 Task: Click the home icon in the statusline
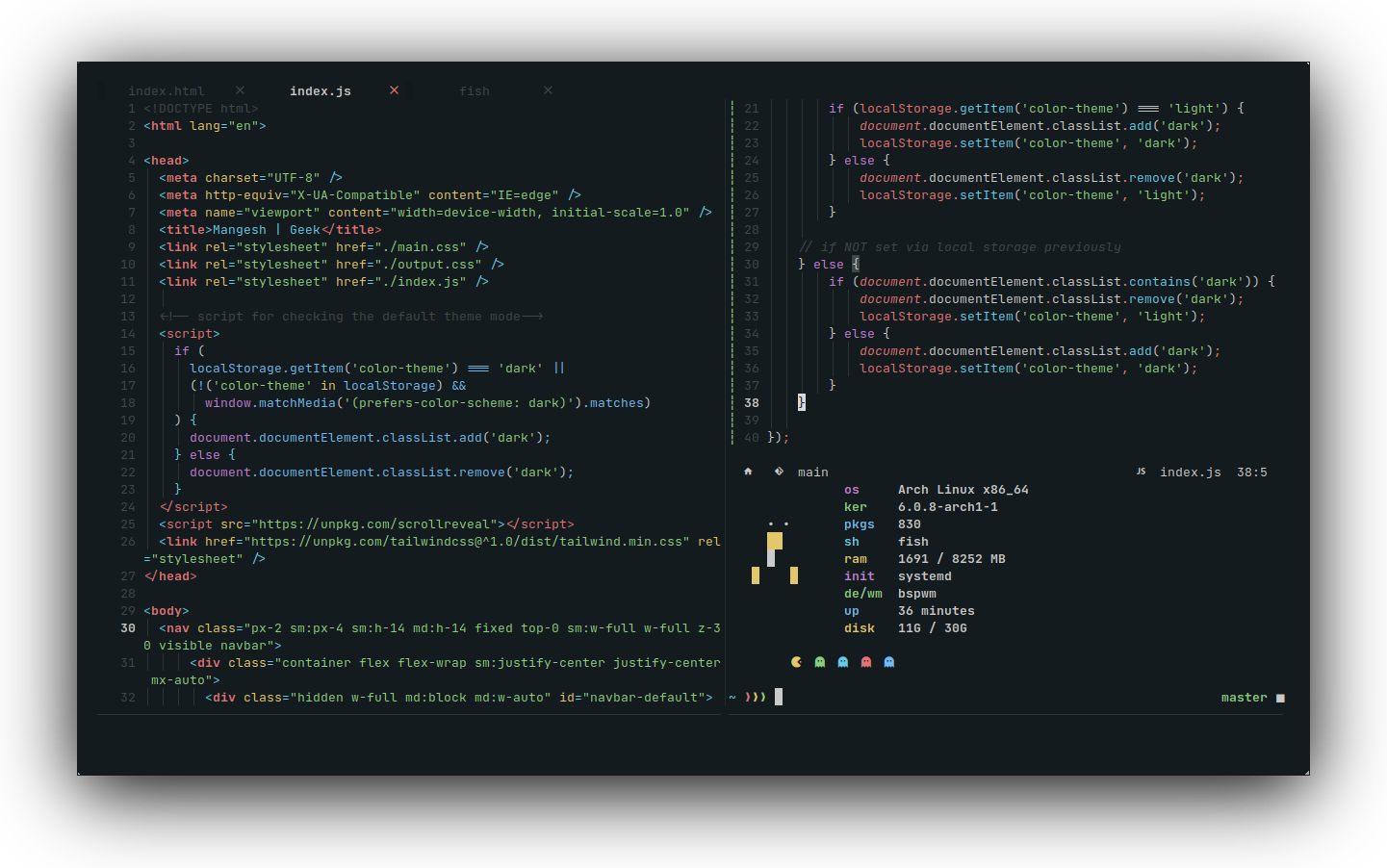pos(748,472)
